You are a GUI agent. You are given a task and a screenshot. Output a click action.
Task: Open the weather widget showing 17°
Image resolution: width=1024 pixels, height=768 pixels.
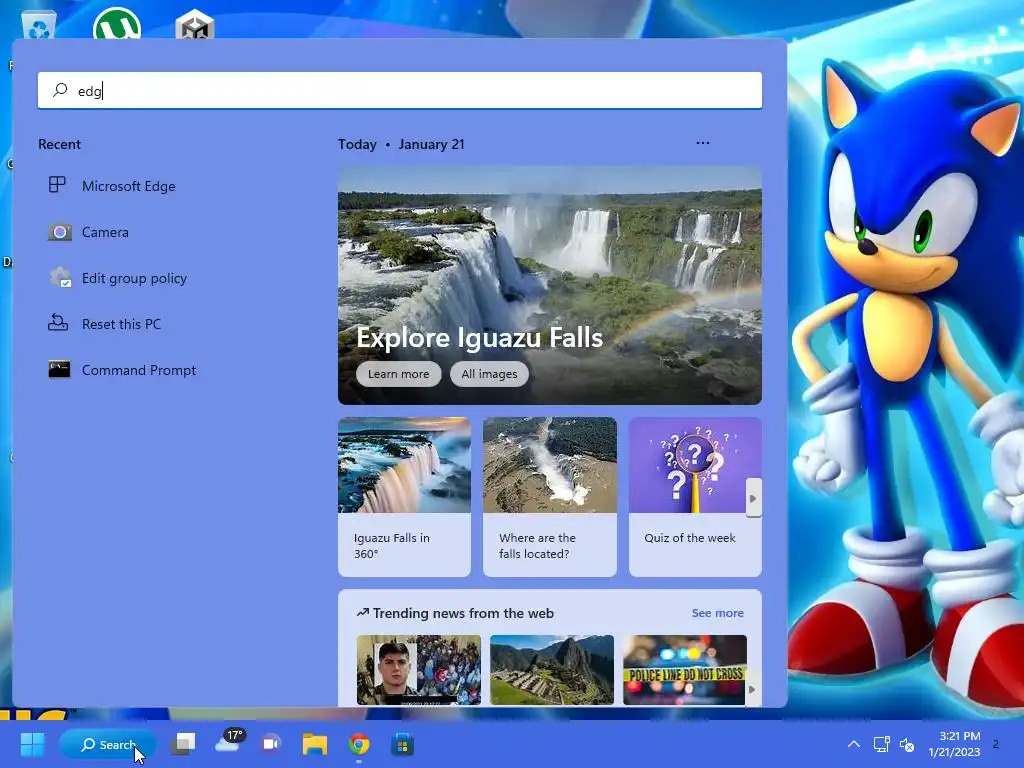[x=229, y=742]
